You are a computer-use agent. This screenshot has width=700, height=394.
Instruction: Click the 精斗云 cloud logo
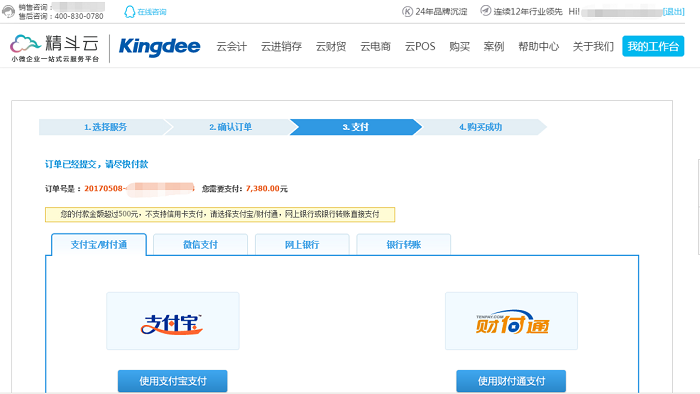54,48
